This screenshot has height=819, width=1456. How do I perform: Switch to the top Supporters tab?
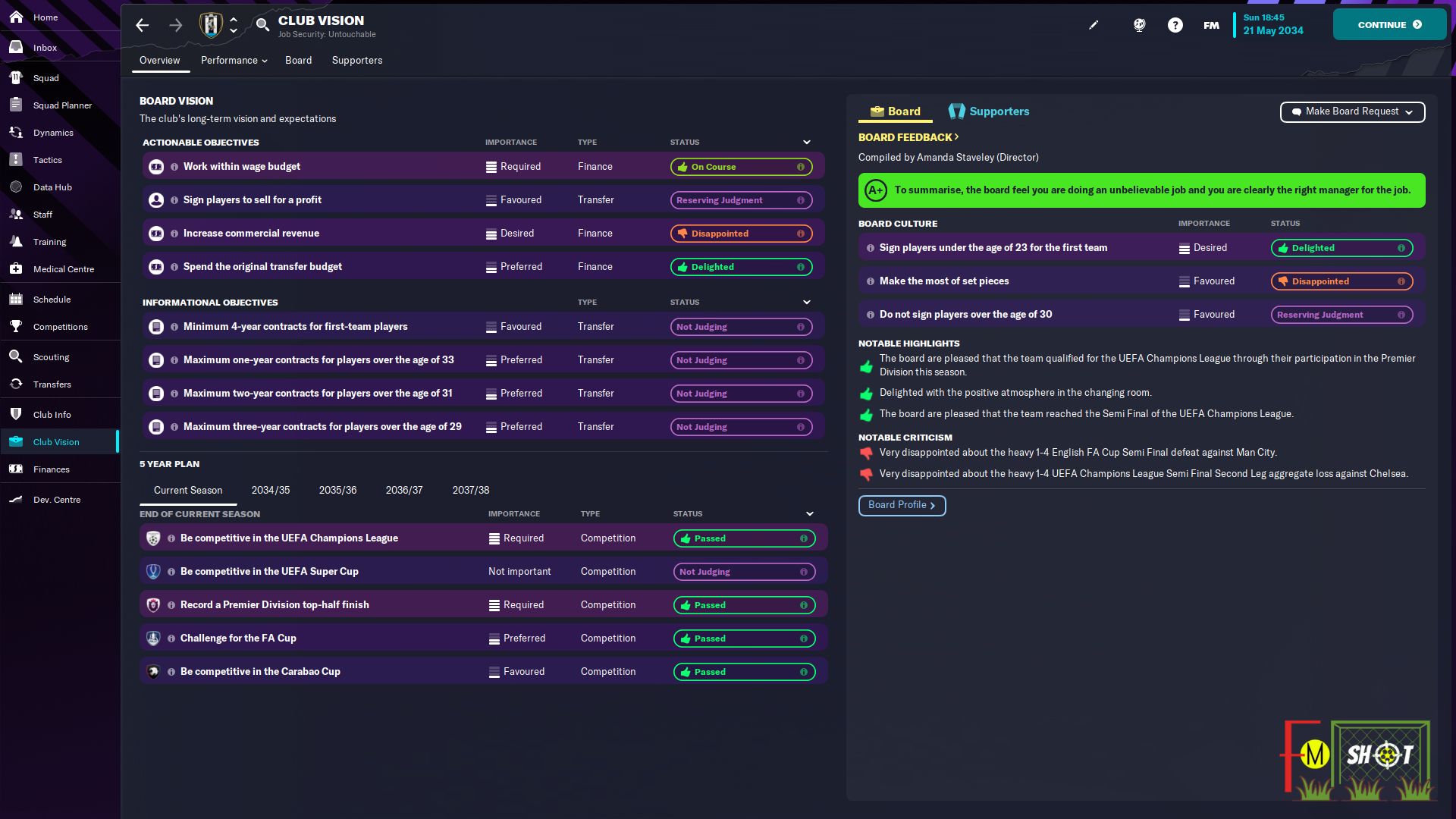tap(356, 61)
